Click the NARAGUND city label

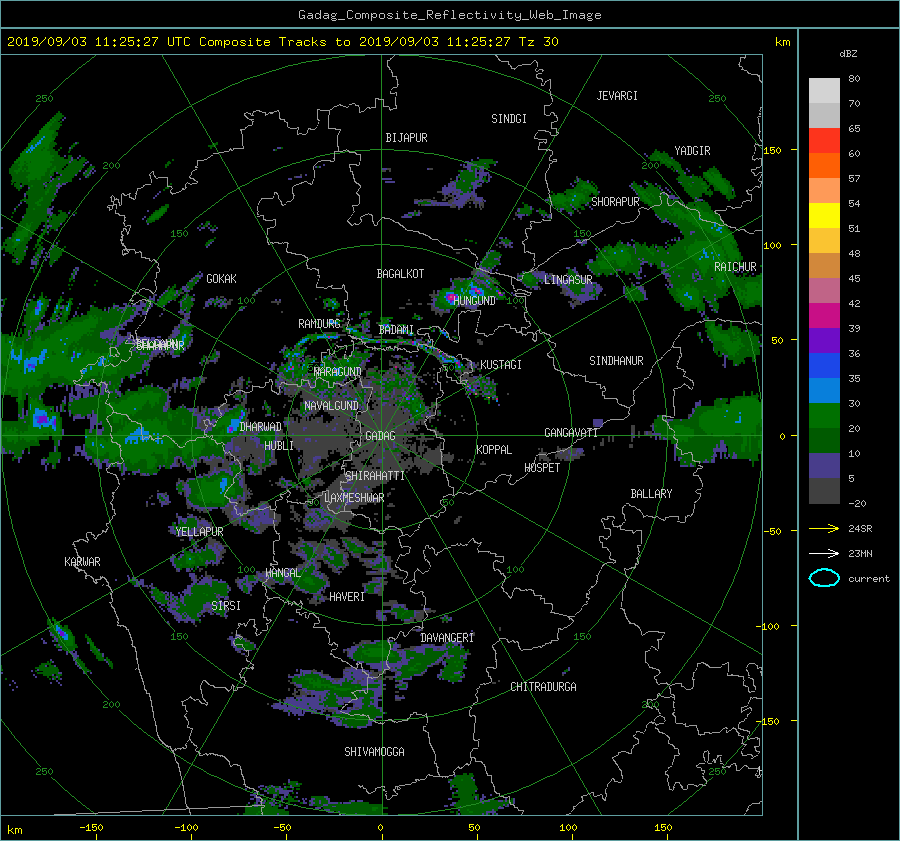[338, 371]
